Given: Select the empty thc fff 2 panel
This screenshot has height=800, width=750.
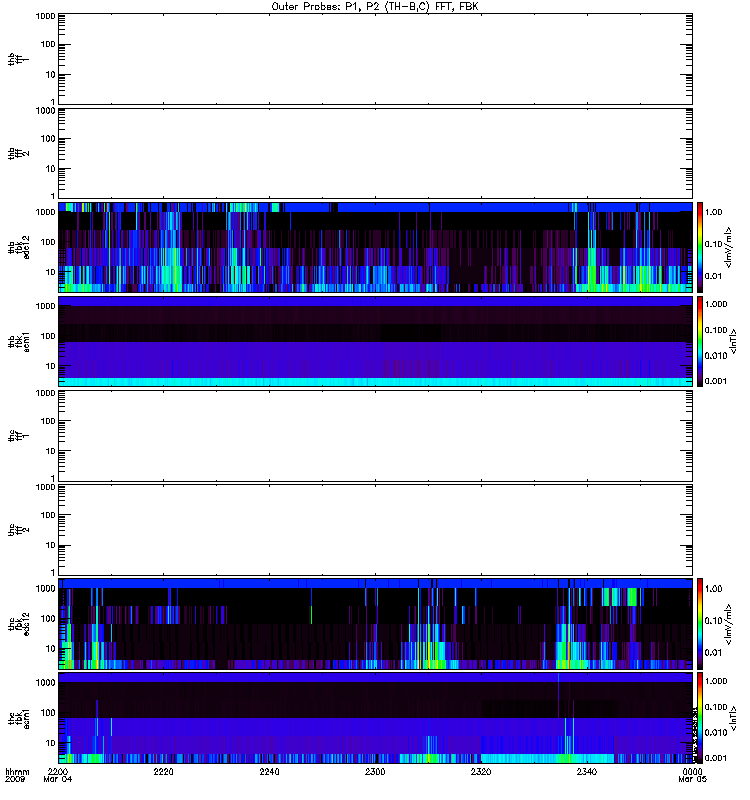Looking at the screenshot, I should (375, 530).
